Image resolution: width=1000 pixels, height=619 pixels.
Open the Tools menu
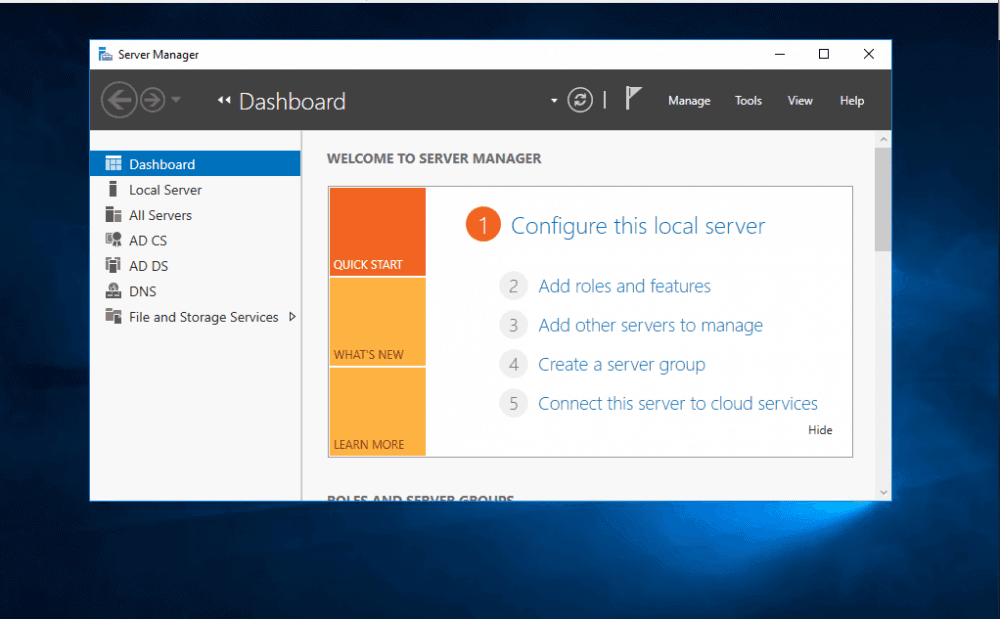[x=748, y=100]
